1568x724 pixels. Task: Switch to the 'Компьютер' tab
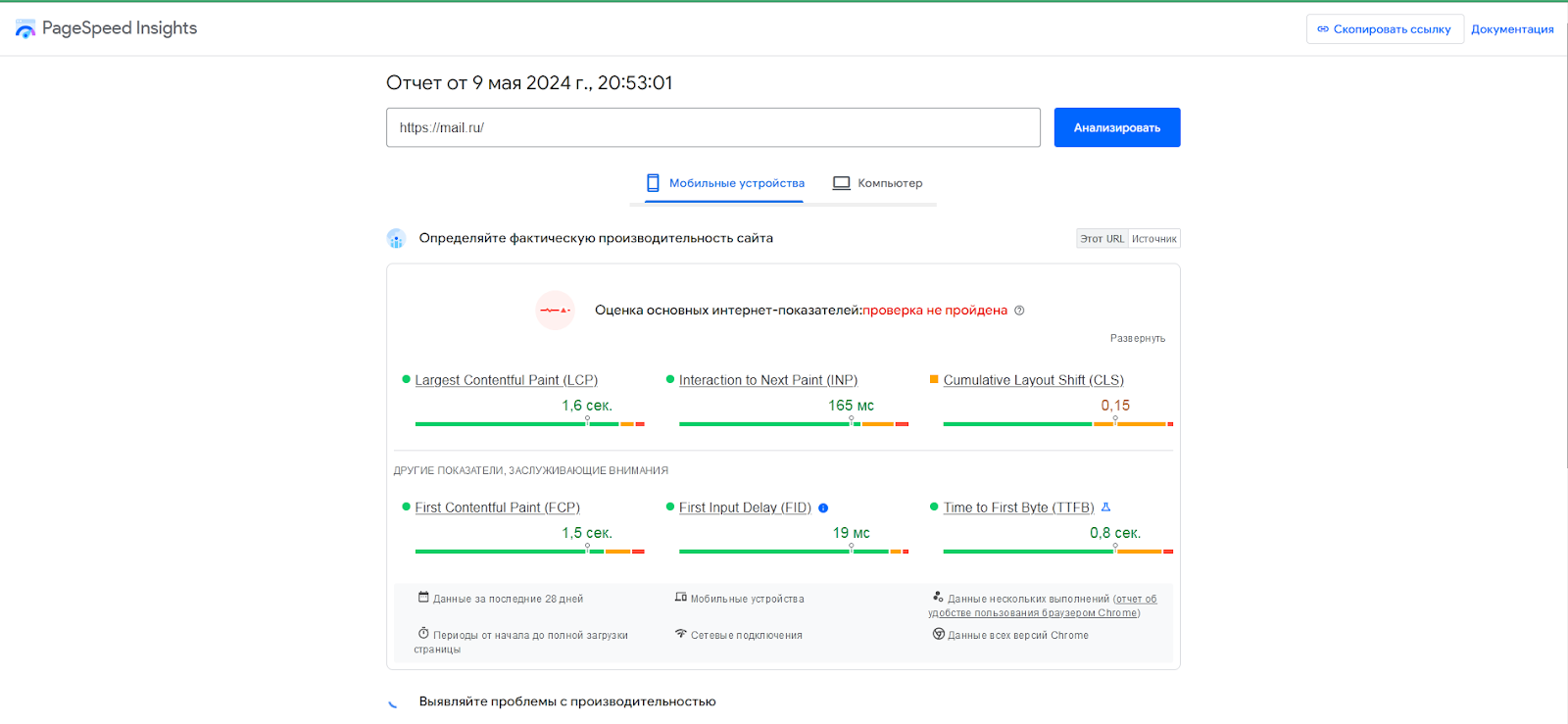877,183
